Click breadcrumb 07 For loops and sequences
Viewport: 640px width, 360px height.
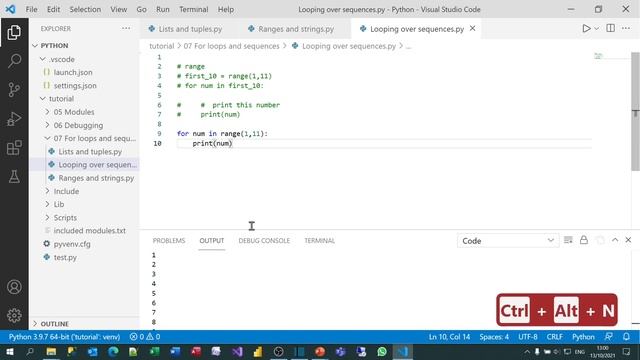[x=231, y=46]
